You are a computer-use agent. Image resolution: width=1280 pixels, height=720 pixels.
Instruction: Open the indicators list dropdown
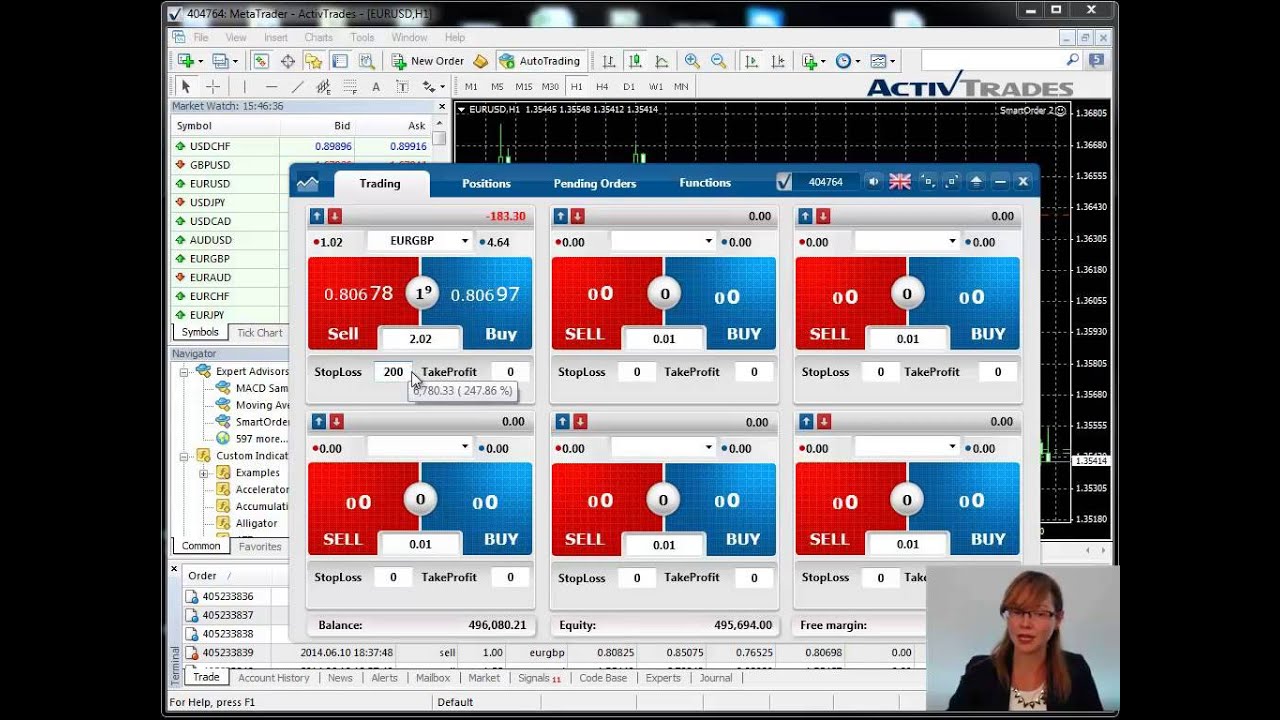click(822, 61)
